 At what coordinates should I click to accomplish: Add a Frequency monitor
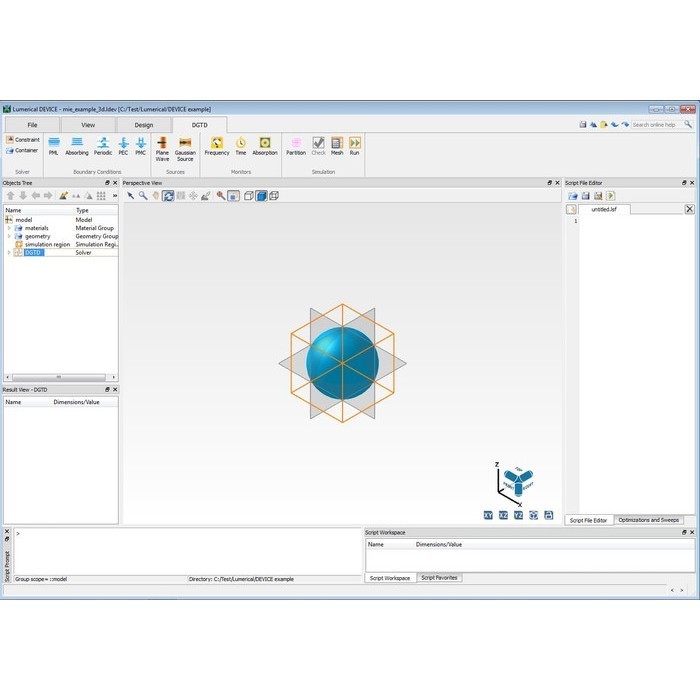tap(217, 146)
